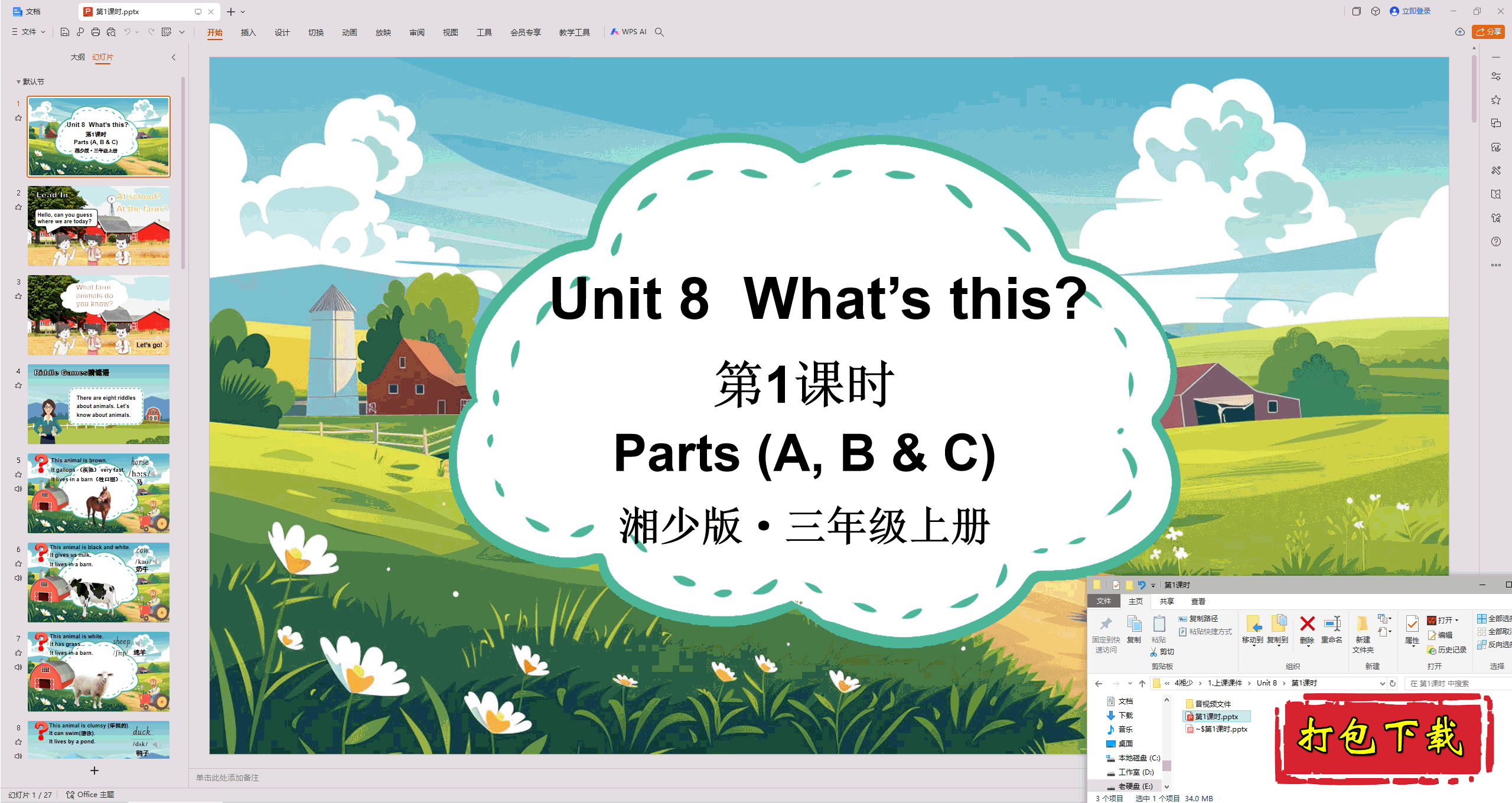Click the Print icon in WPS toolbar

96,32
